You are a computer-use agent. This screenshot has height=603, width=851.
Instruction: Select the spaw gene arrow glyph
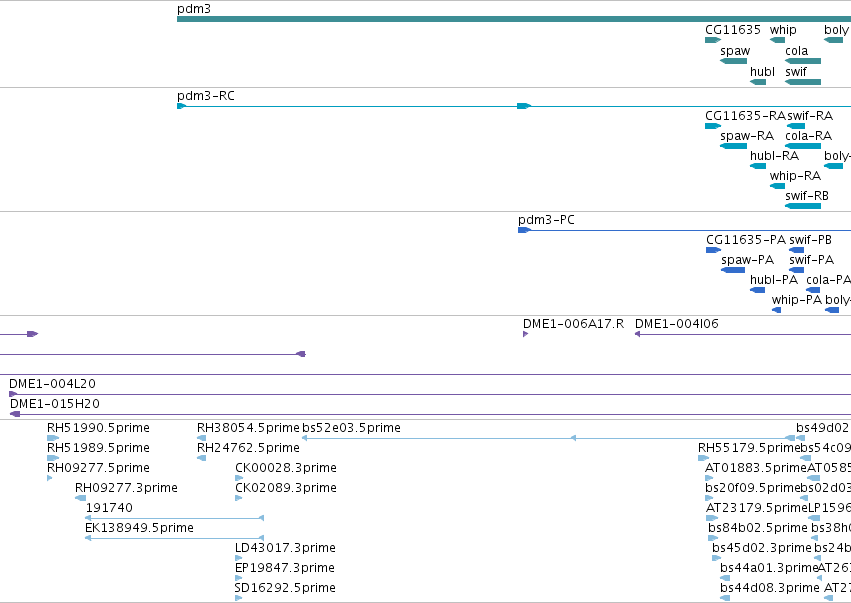tap(733, 61)
